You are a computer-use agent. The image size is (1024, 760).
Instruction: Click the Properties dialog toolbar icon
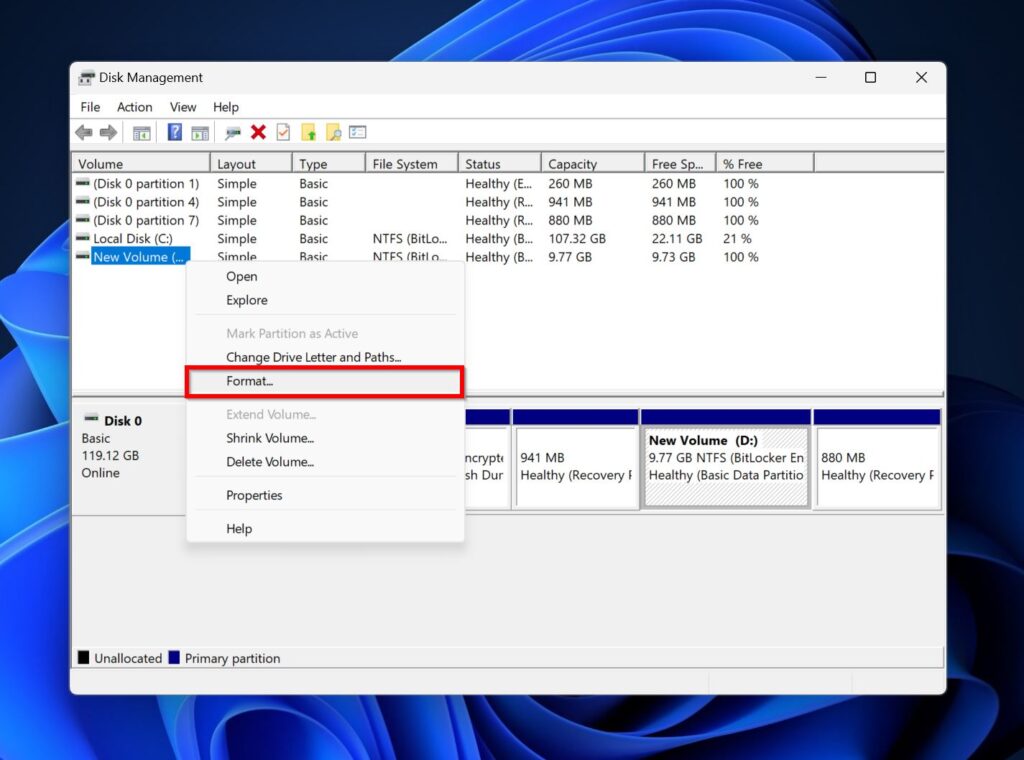point(357,131)
